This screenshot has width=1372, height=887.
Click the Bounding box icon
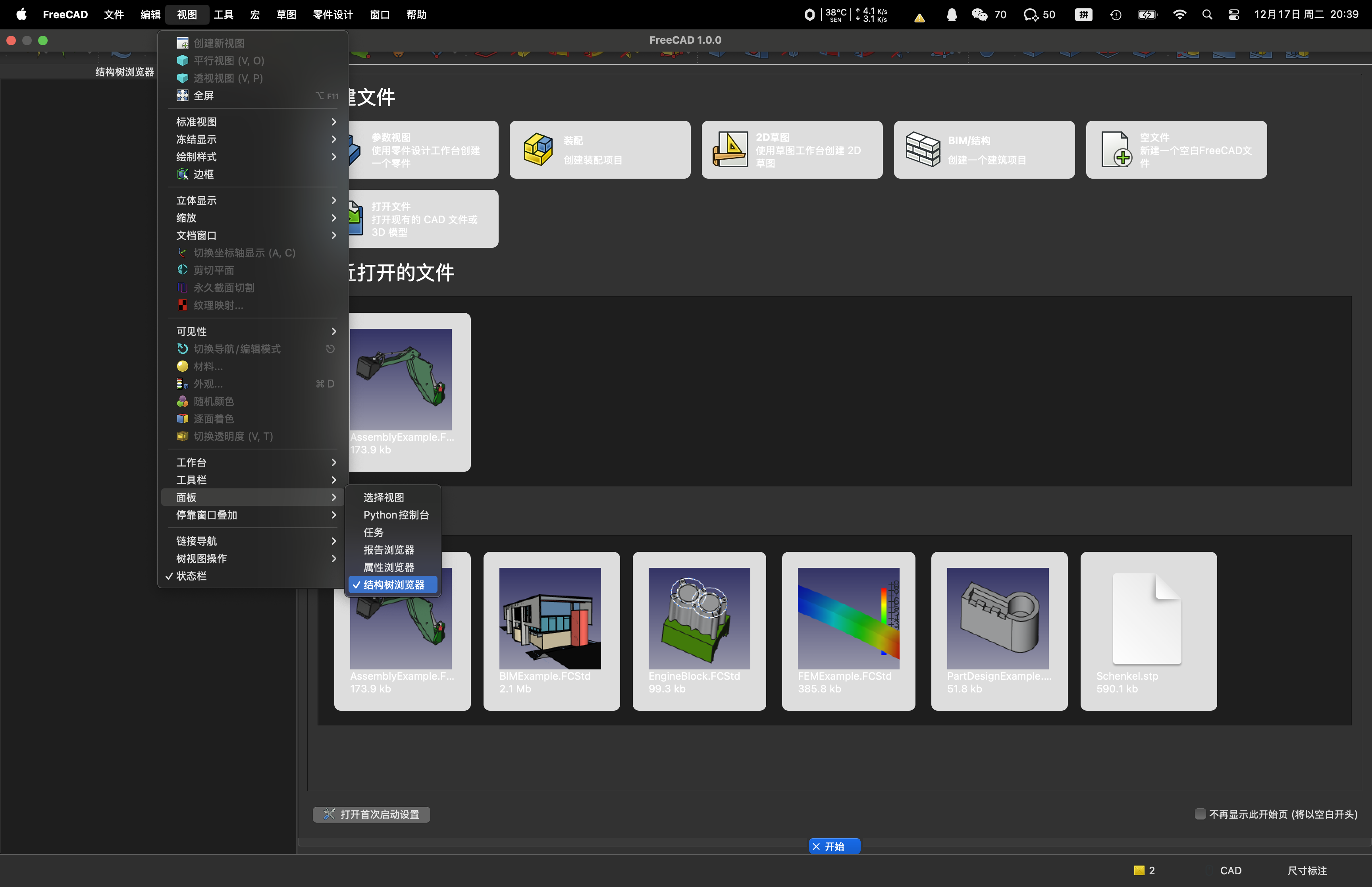click(183, 174)
